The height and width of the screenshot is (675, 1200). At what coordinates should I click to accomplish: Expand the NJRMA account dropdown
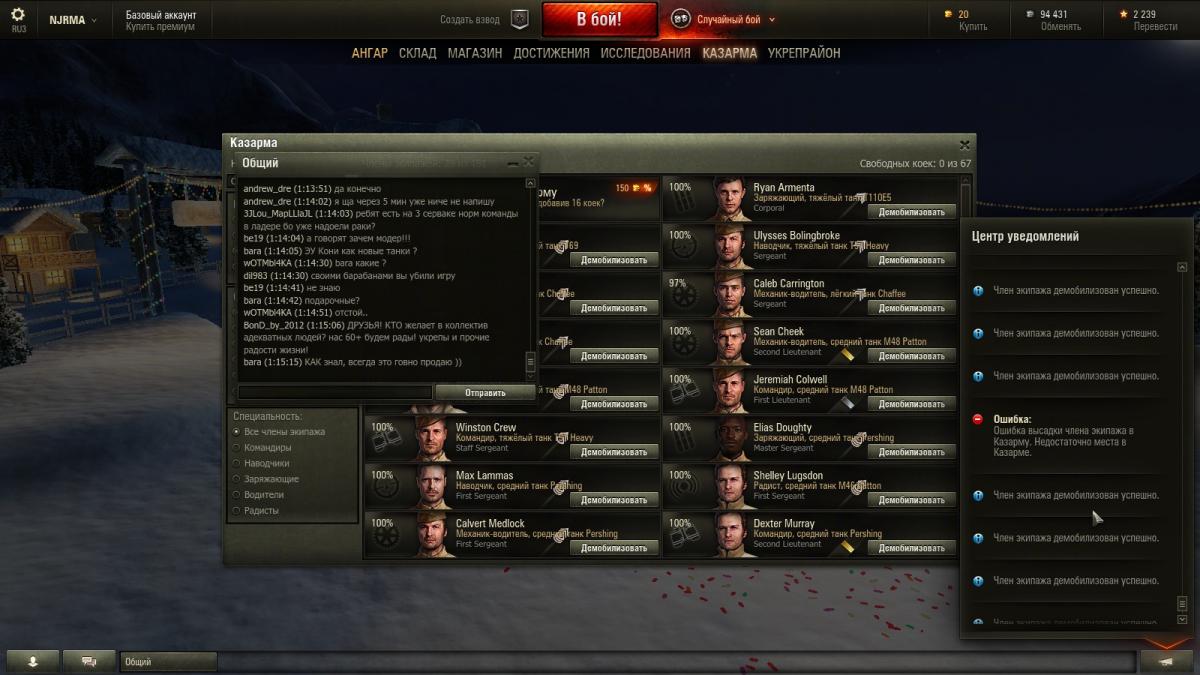pyautogui.click(x=75, y=20)
